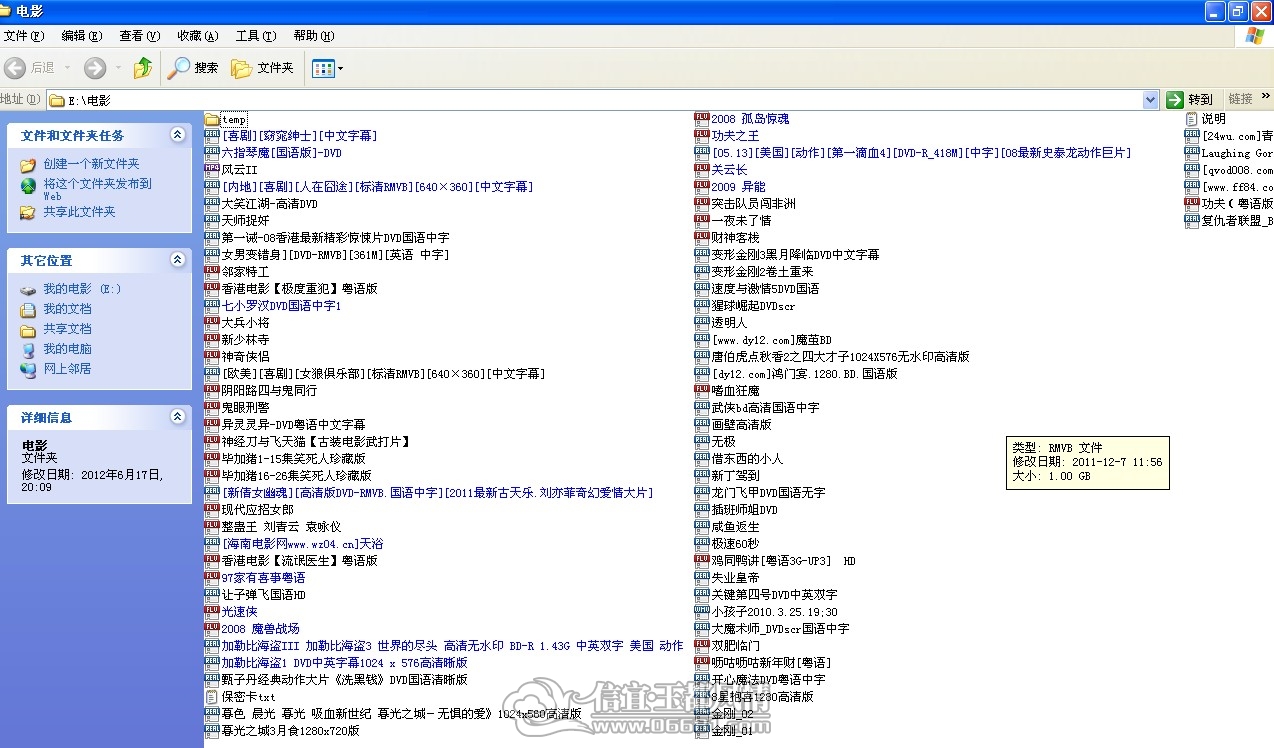Open 共享文档 location link
The height and width of the screenshot is (748, 1274).
click(x=67, y=329)
